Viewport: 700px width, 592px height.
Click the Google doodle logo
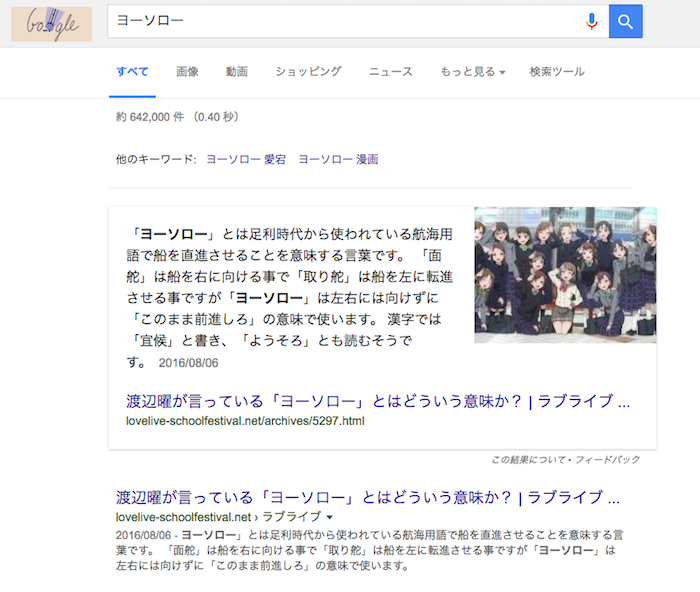pos(51,24)
